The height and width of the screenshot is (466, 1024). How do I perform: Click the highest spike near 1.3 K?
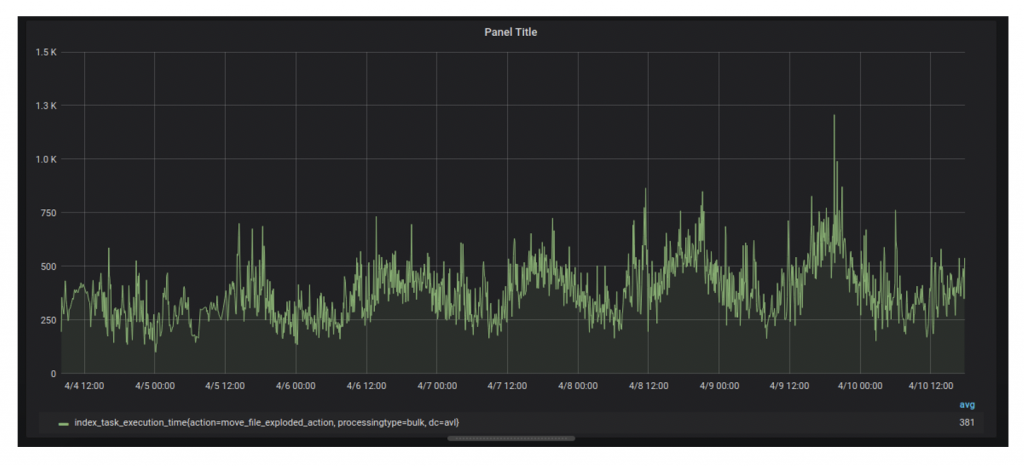tap(833, 117)
